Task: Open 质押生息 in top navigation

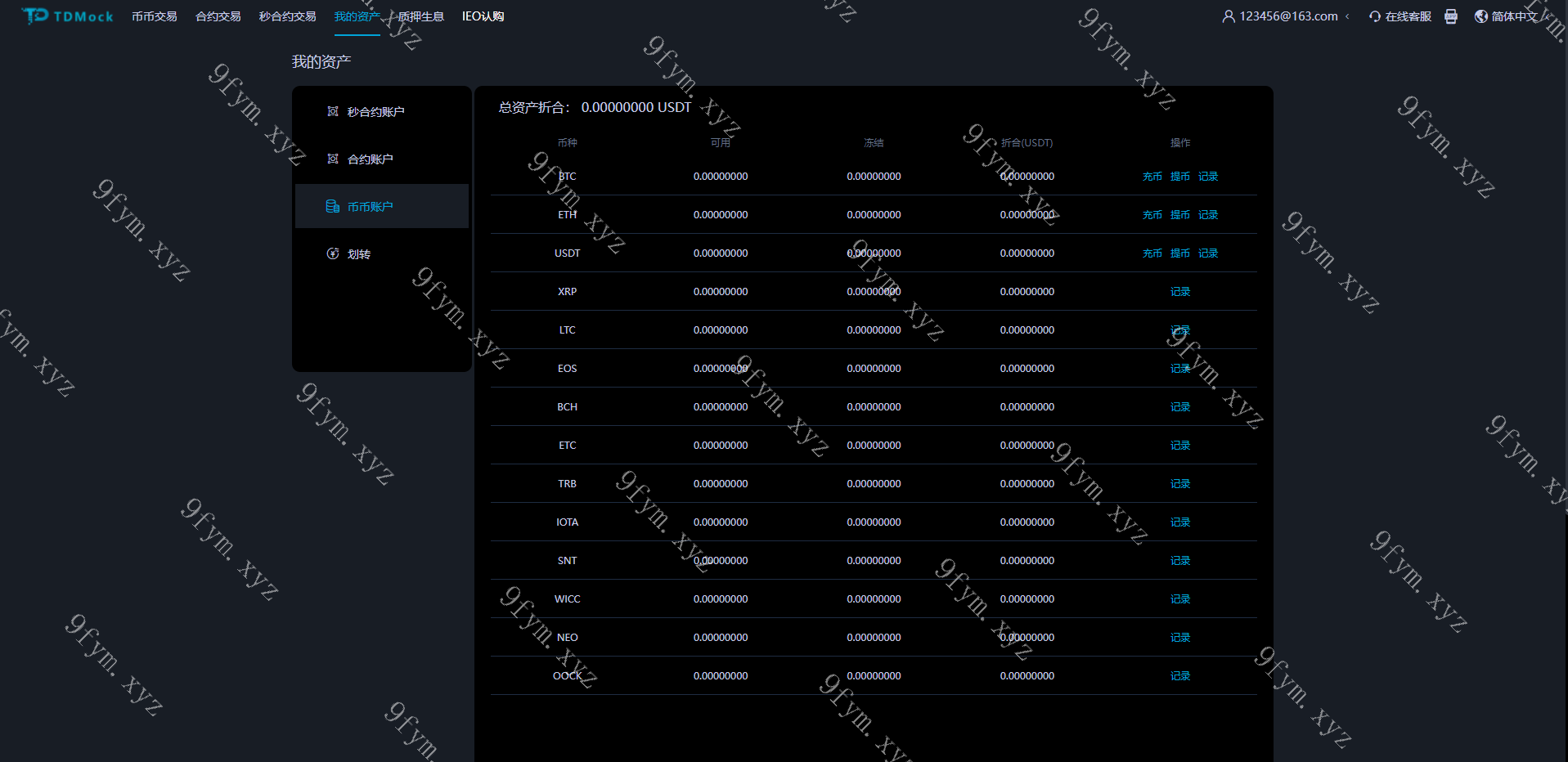Action: point(421,16)
